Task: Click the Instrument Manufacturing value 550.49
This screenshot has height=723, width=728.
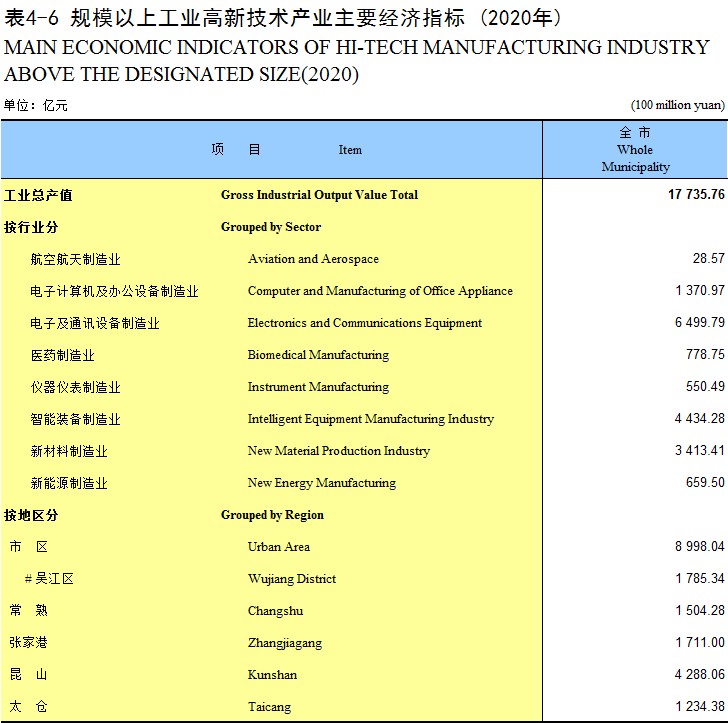Action: tap(705, 386)
